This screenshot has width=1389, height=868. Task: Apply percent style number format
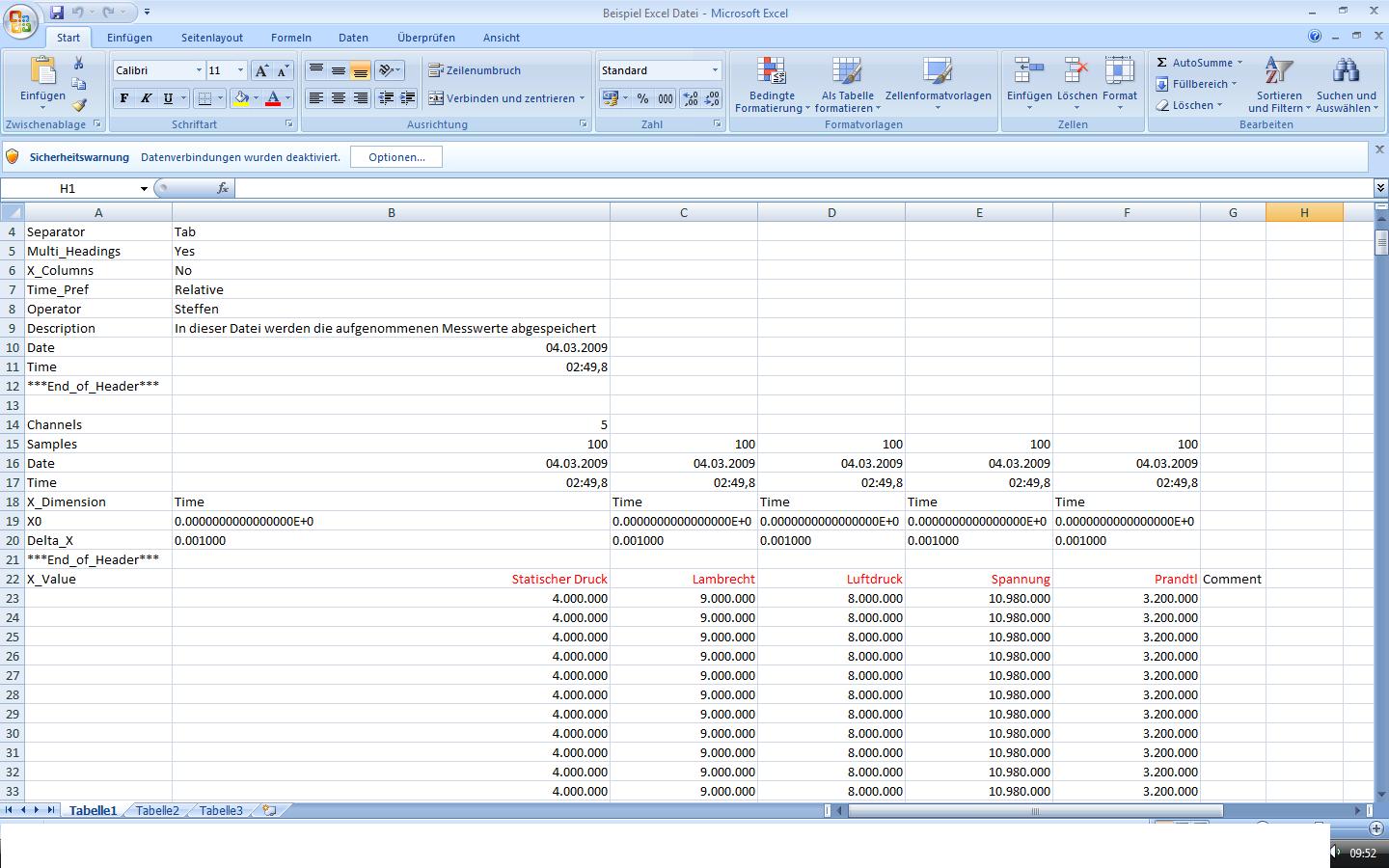(x=642, y=98)
